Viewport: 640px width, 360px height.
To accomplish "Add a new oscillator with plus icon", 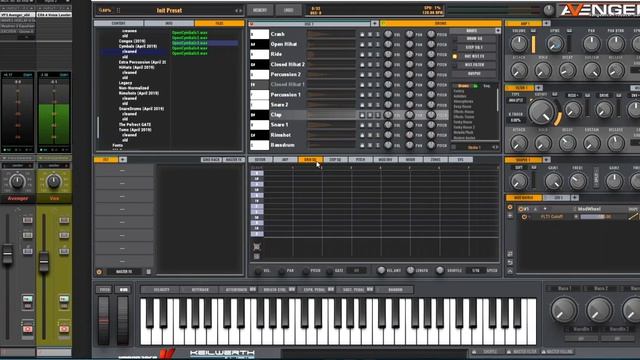I will click(x=374, y=24).
